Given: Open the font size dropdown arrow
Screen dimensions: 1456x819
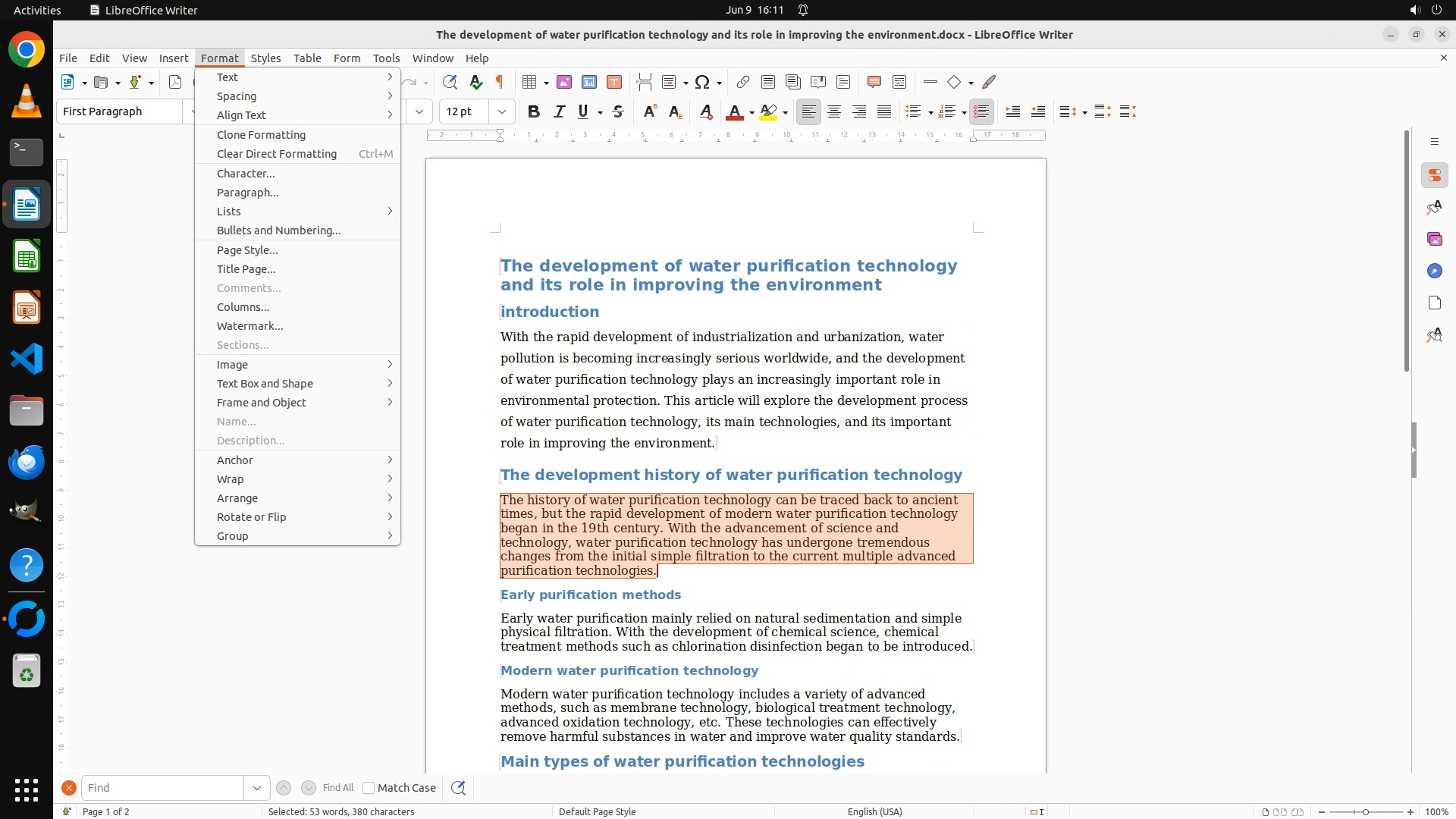Looking at the screenshot, I should click(x=502, y=111).
